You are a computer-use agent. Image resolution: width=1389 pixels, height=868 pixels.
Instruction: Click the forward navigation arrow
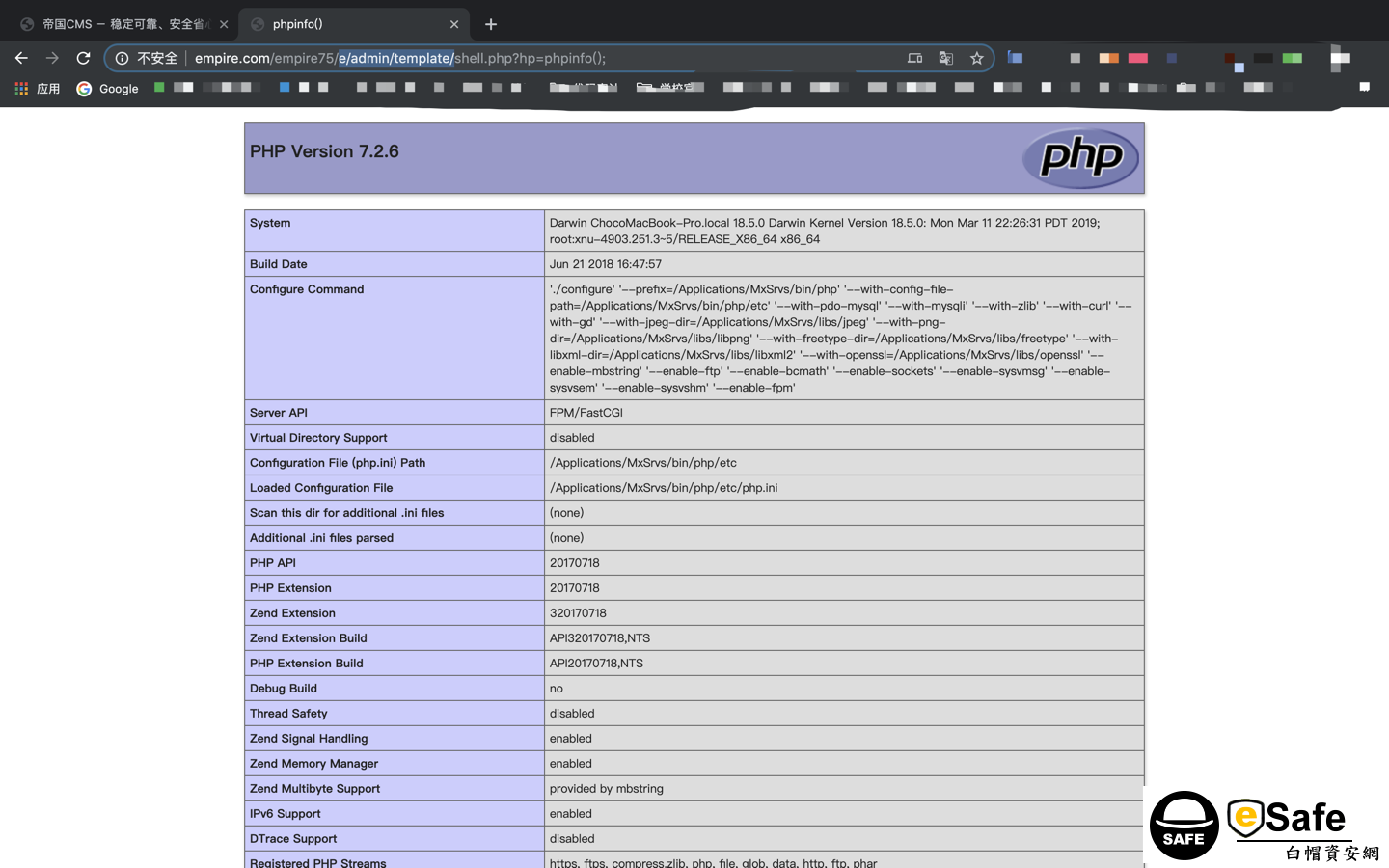52,58
